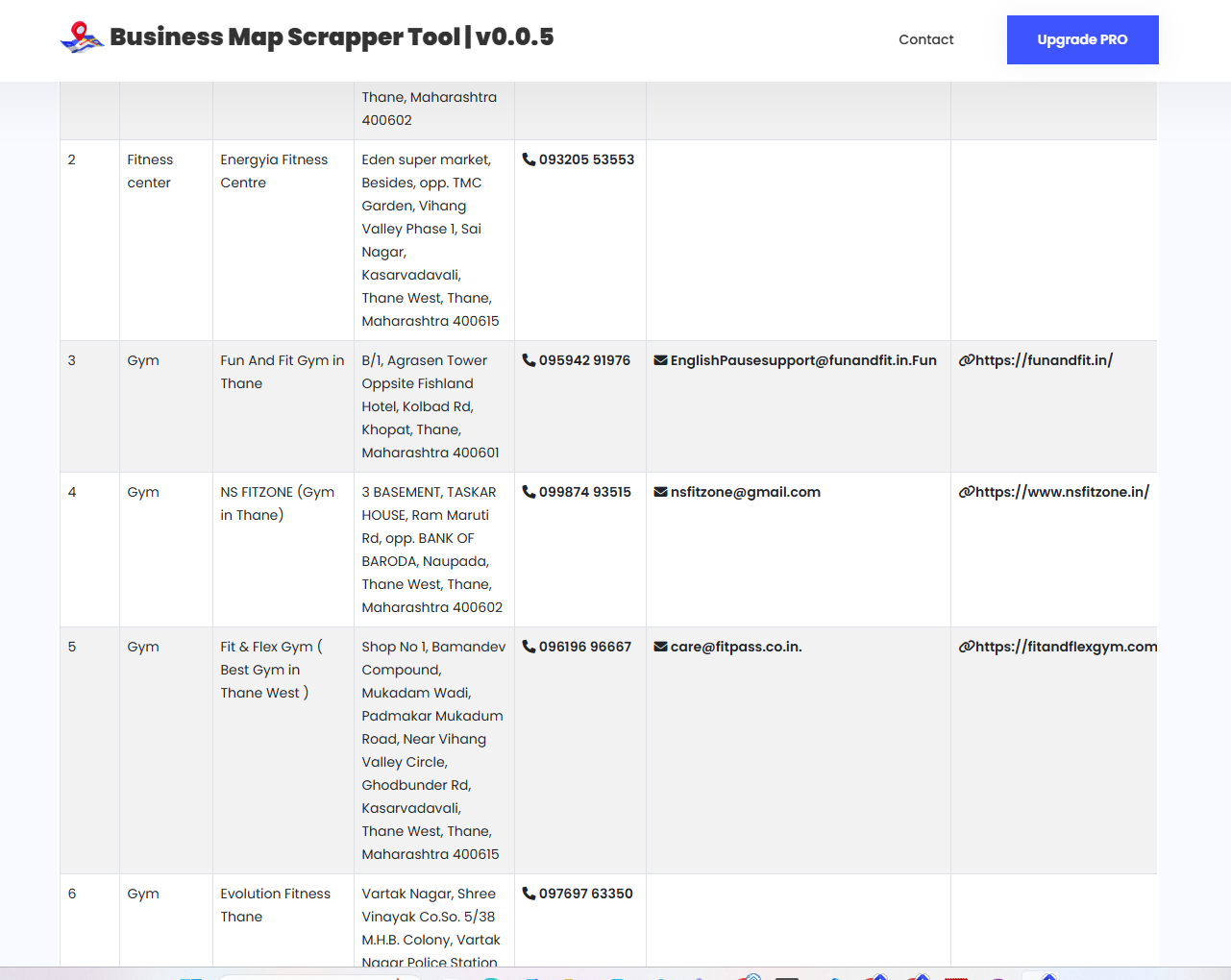
Task: Click the link icon beside https://funandfit.in/
Action: (x=966, y=360)
